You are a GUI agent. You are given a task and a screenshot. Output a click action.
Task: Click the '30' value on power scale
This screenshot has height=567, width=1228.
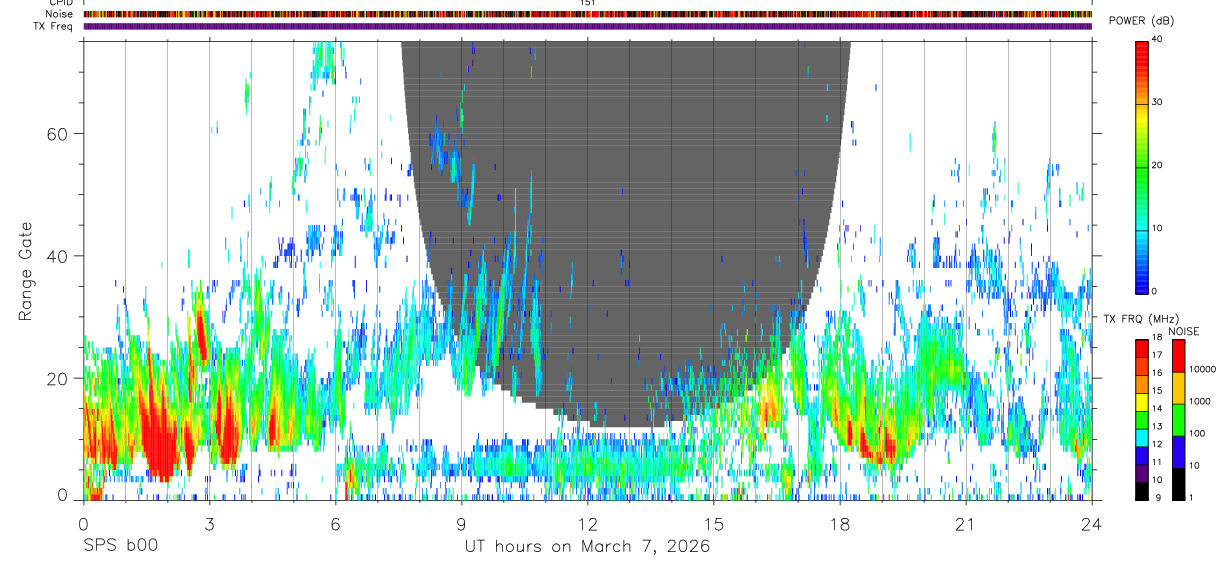1158,103
